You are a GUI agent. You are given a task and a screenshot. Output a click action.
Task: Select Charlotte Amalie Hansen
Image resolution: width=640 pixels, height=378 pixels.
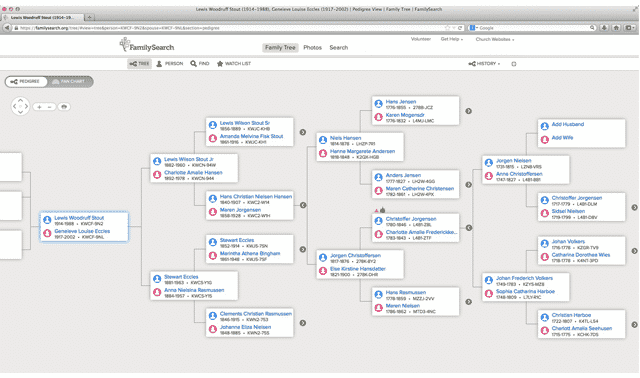coord(193,173)
